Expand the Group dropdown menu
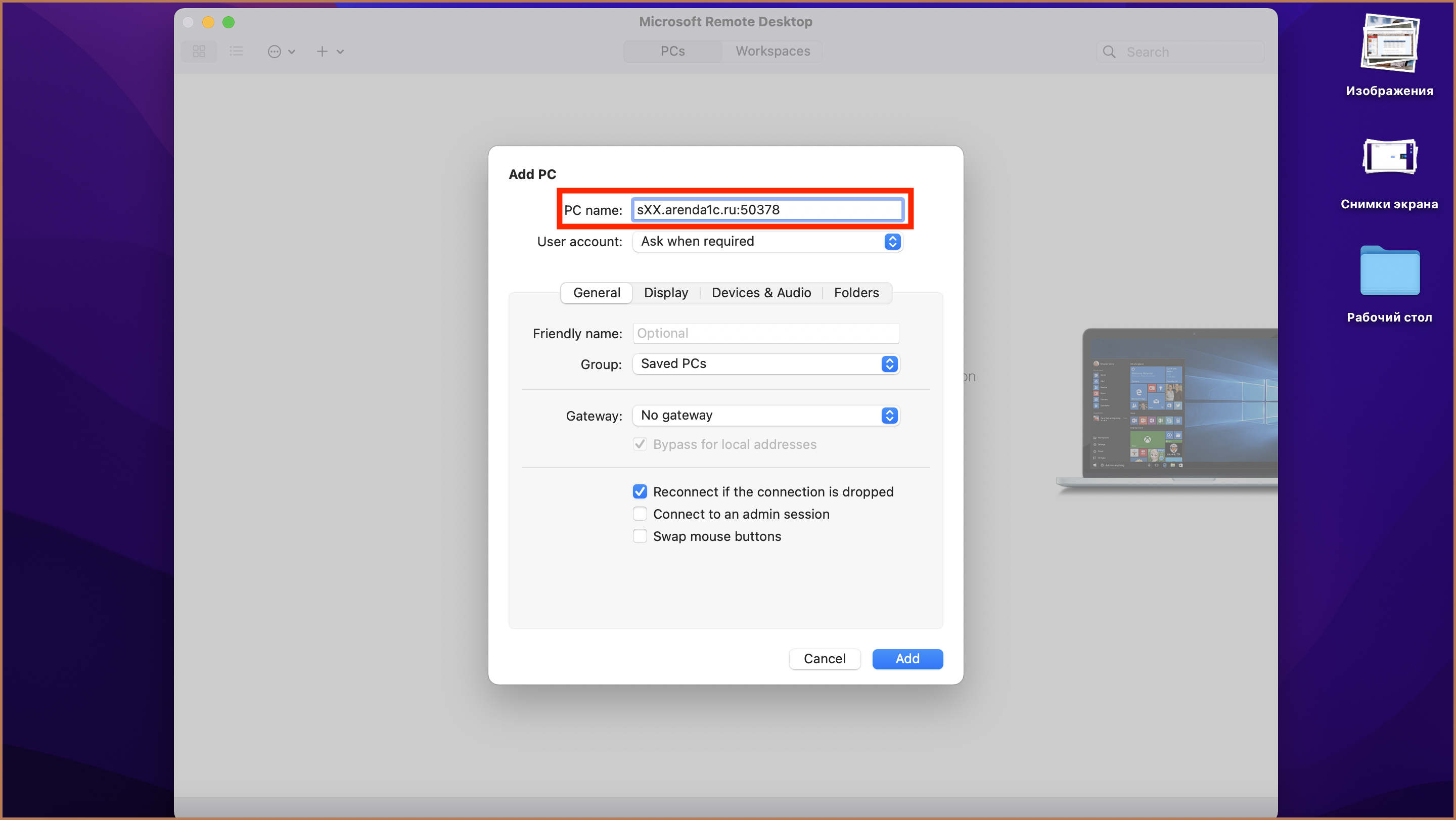This screenshot has height=820, width=1456. click(888, 363)
